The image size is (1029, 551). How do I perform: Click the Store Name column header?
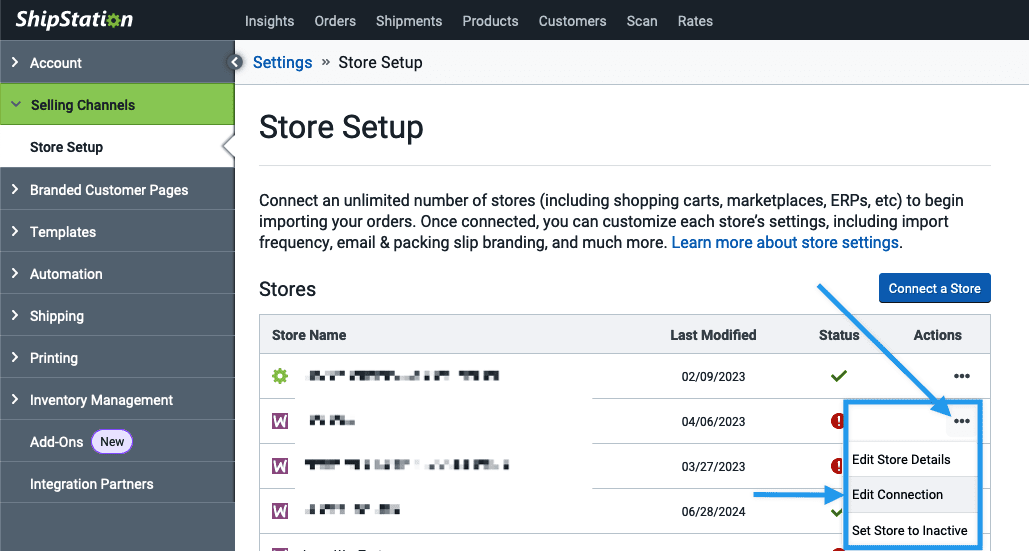309,335
